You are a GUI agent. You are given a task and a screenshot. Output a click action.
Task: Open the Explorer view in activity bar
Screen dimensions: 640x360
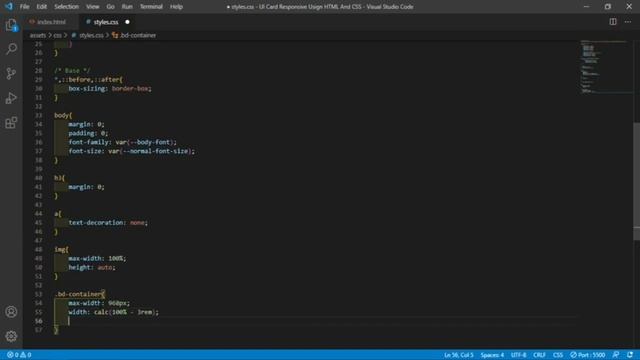tap(11, 25)
